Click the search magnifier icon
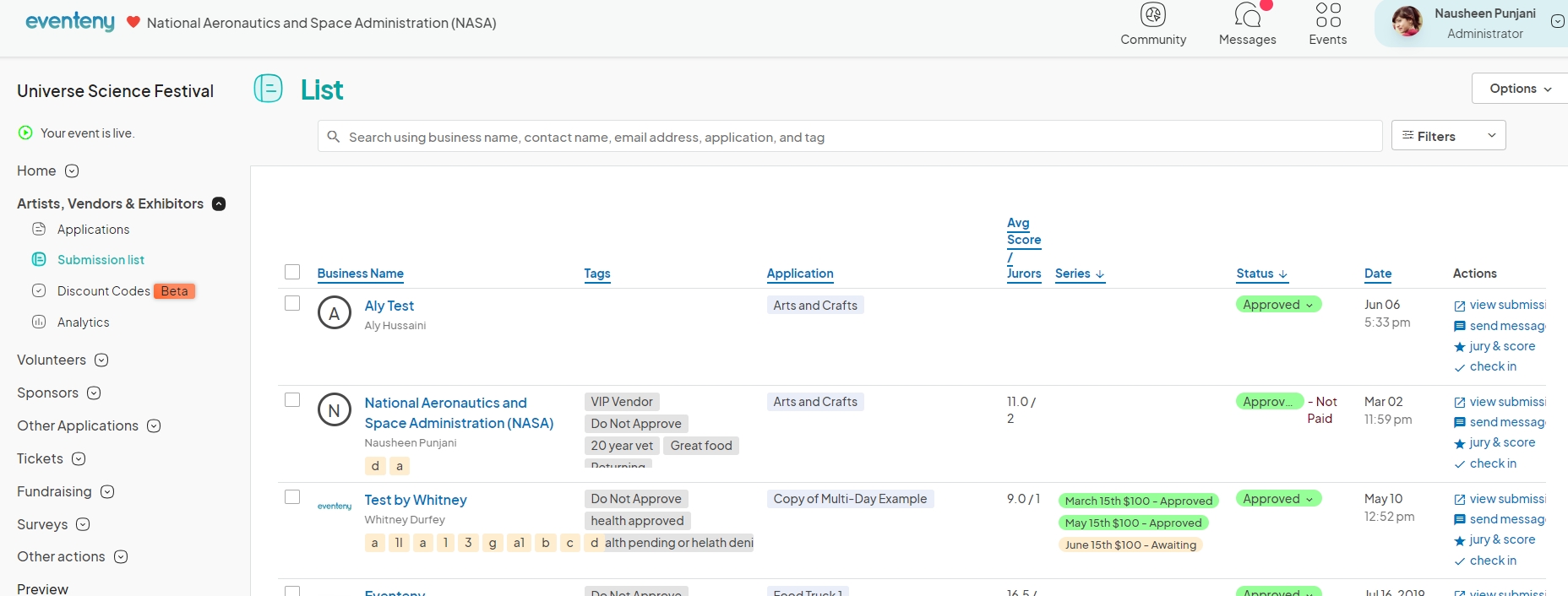1568x596 pixels. tap(334, 136)
